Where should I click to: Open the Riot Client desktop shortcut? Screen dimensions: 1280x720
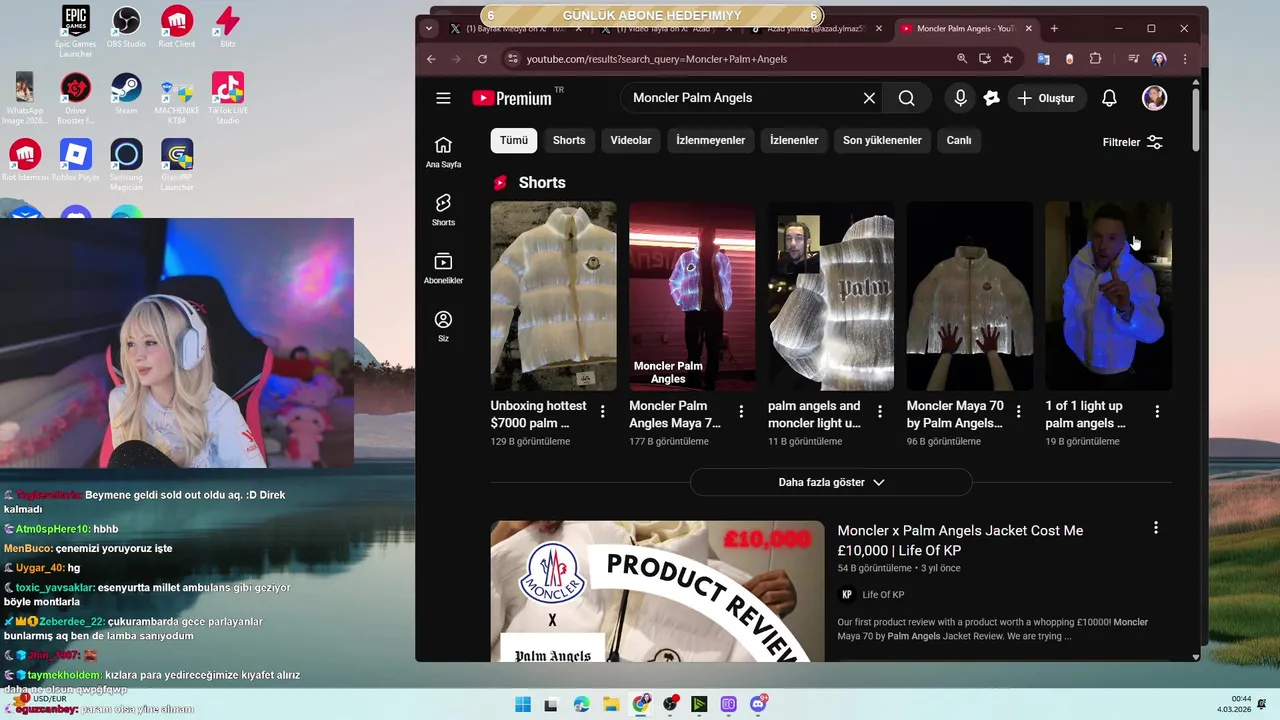click(177, 27)
